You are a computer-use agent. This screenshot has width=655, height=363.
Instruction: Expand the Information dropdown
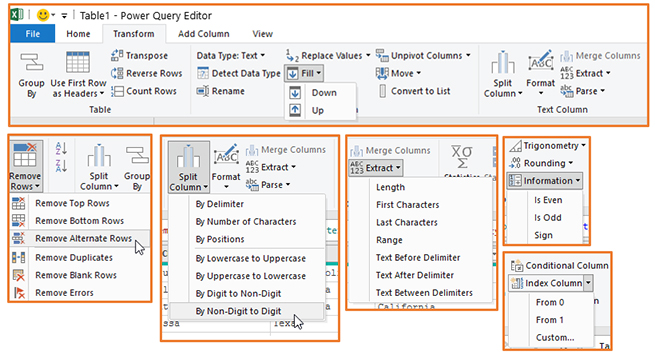545,180
